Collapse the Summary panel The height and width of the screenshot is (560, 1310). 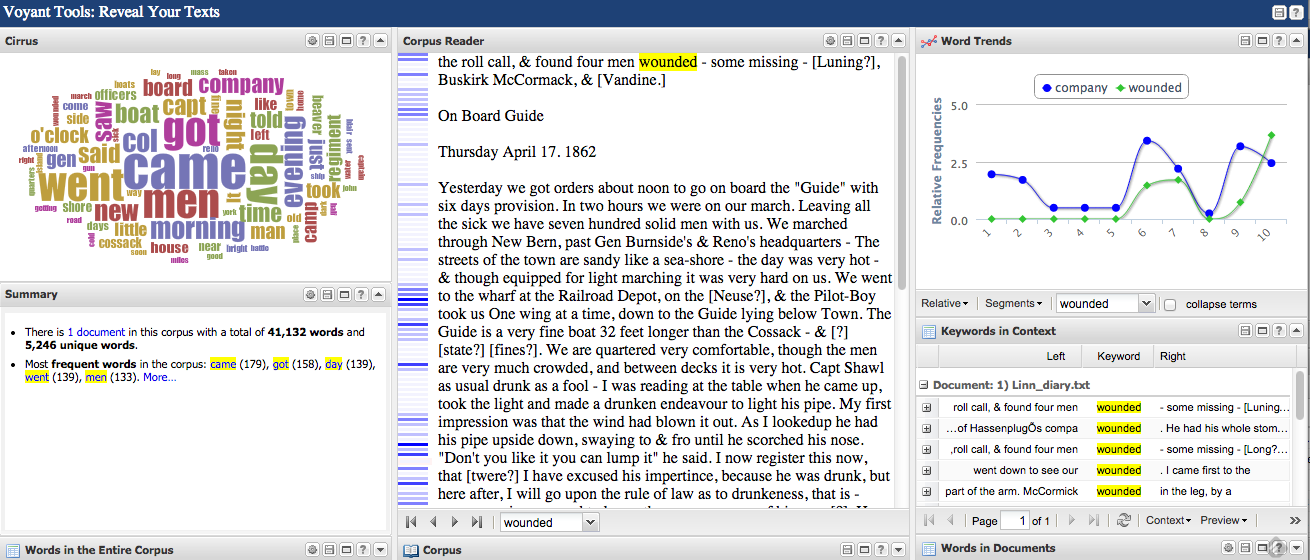380,295
